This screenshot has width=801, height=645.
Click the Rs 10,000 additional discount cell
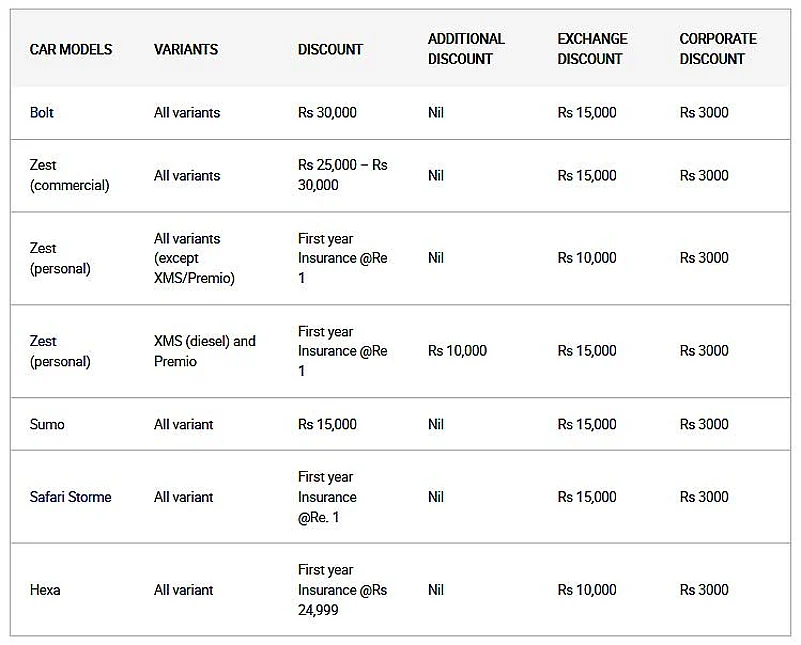pyautogui.click(x=457, y=351)
